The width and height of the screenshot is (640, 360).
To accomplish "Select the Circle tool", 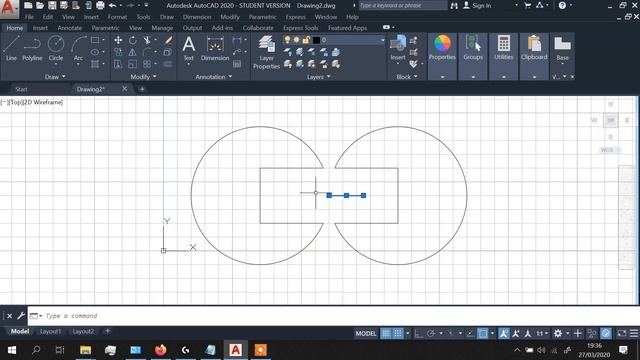I will (x=56, y=48).
